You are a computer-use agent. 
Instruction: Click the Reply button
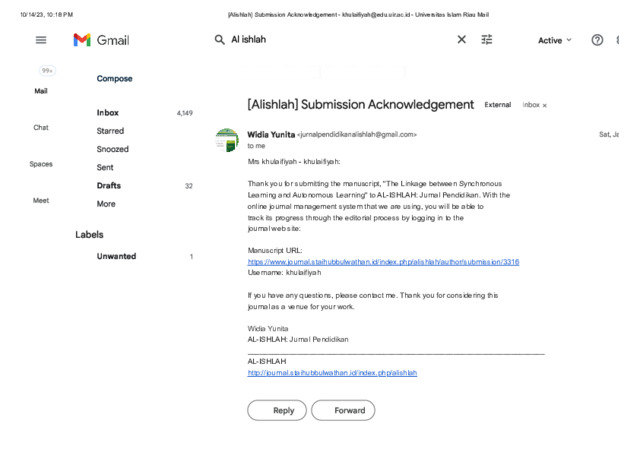click(277, 410)
